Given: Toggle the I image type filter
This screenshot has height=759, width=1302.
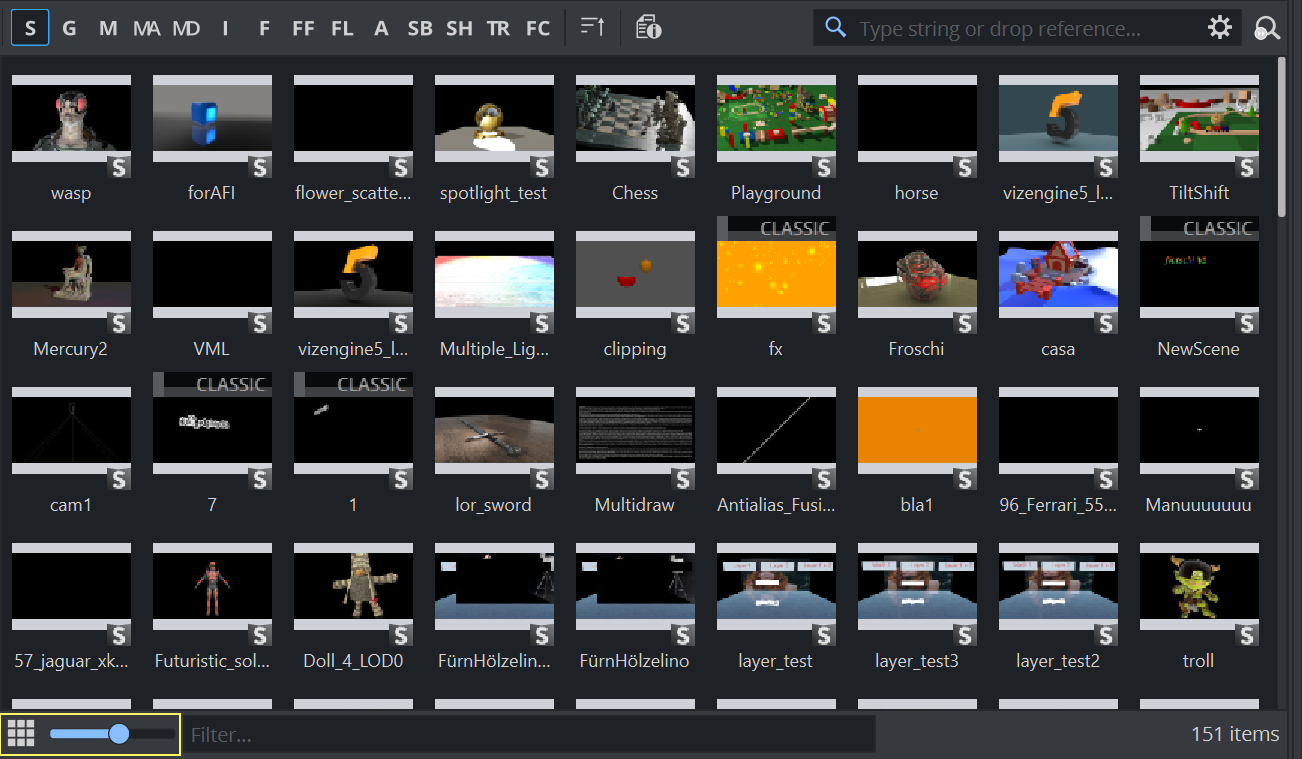Looking at the screenshot, I should (225, 28).
